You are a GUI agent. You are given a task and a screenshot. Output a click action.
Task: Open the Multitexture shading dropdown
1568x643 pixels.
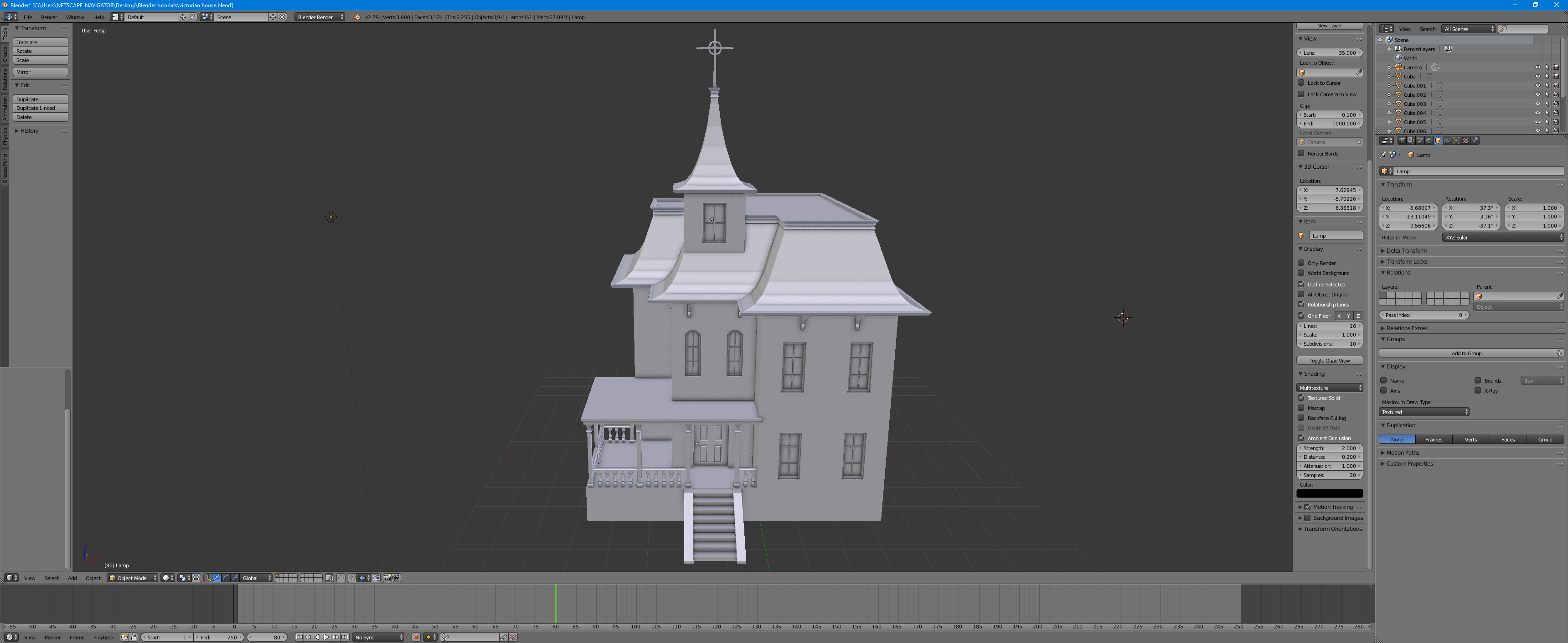tap(1330, 388)
